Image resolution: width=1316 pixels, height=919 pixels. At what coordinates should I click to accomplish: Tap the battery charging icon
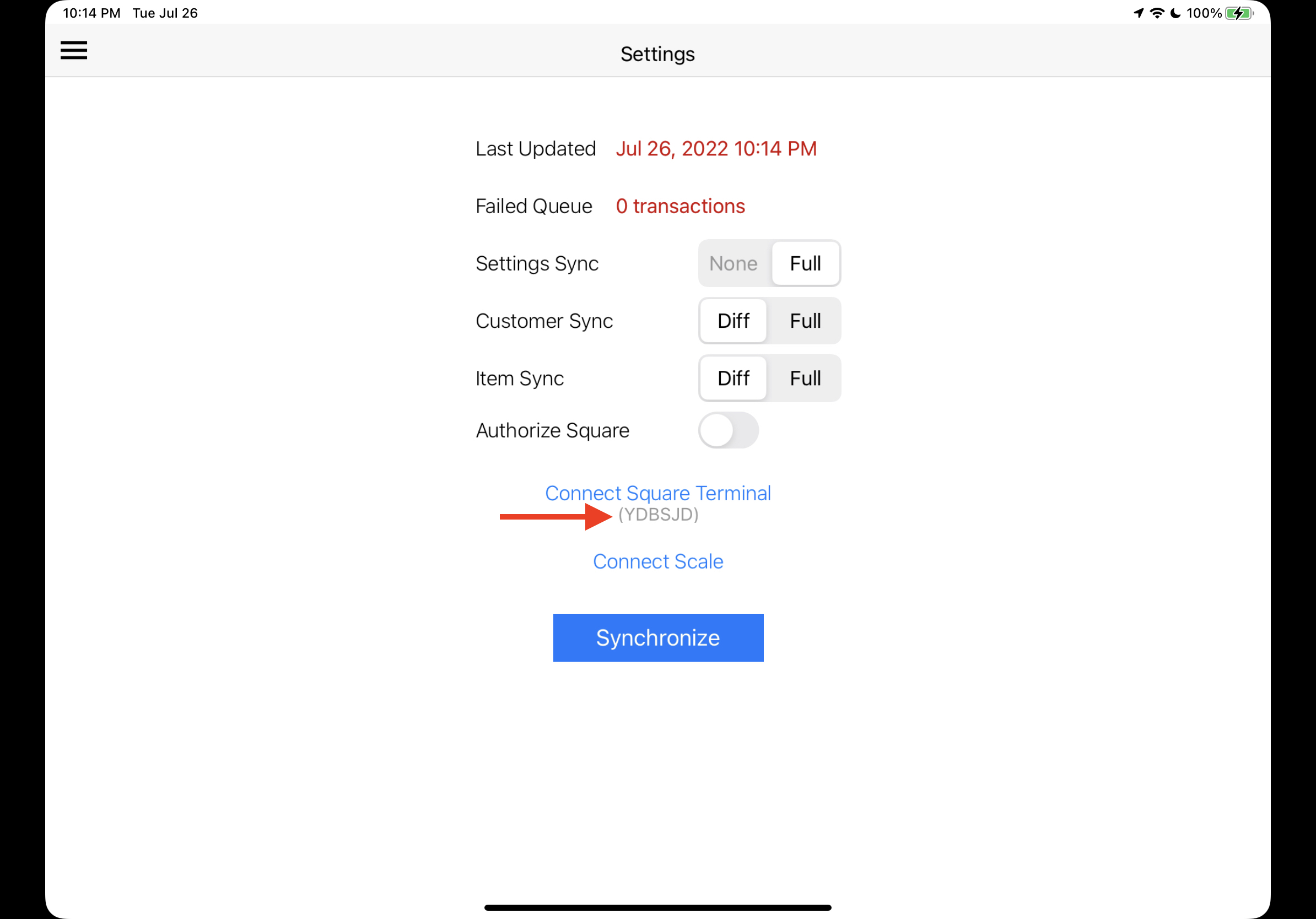click(x=1239, y=13)
